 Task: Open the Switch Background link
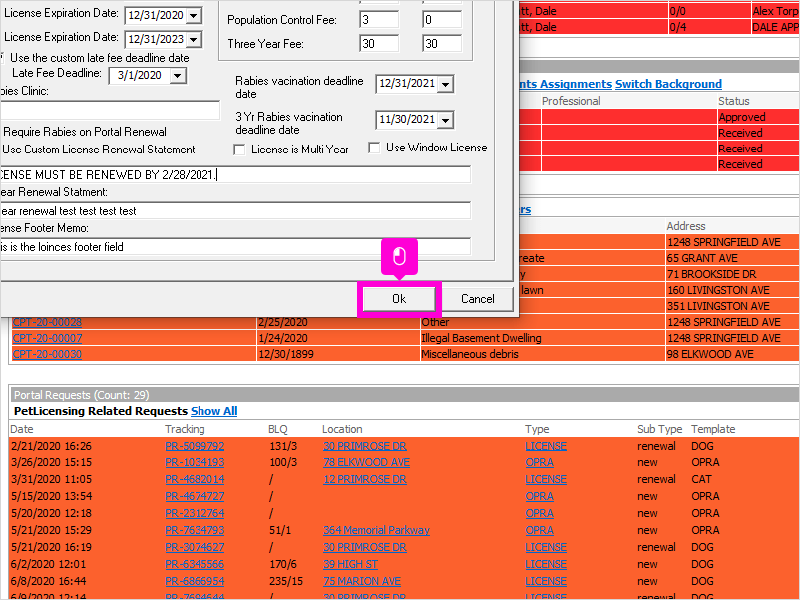coord(668,84)
